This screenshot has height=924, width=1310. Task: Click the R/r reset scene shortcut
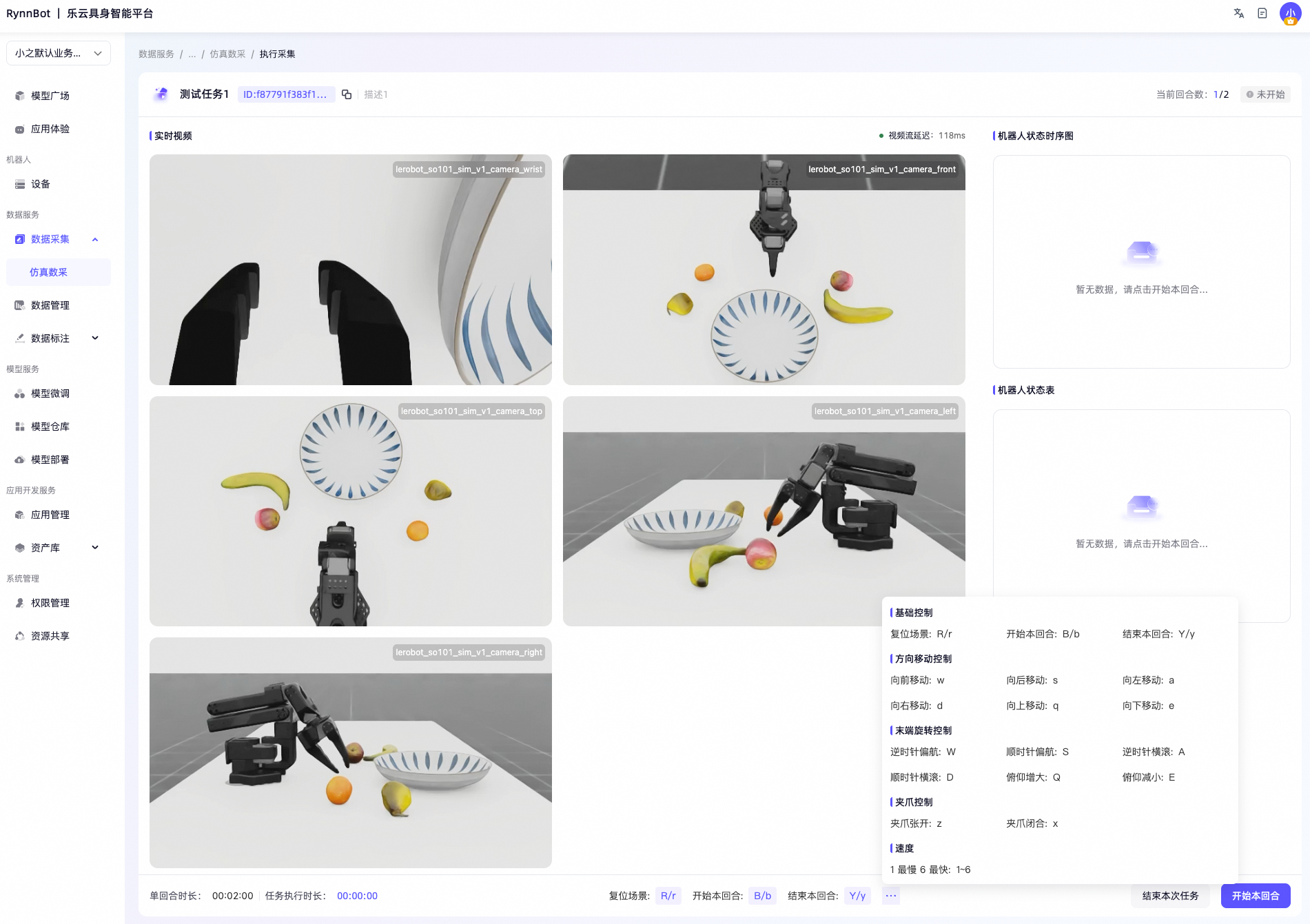(x=668, y=896)
